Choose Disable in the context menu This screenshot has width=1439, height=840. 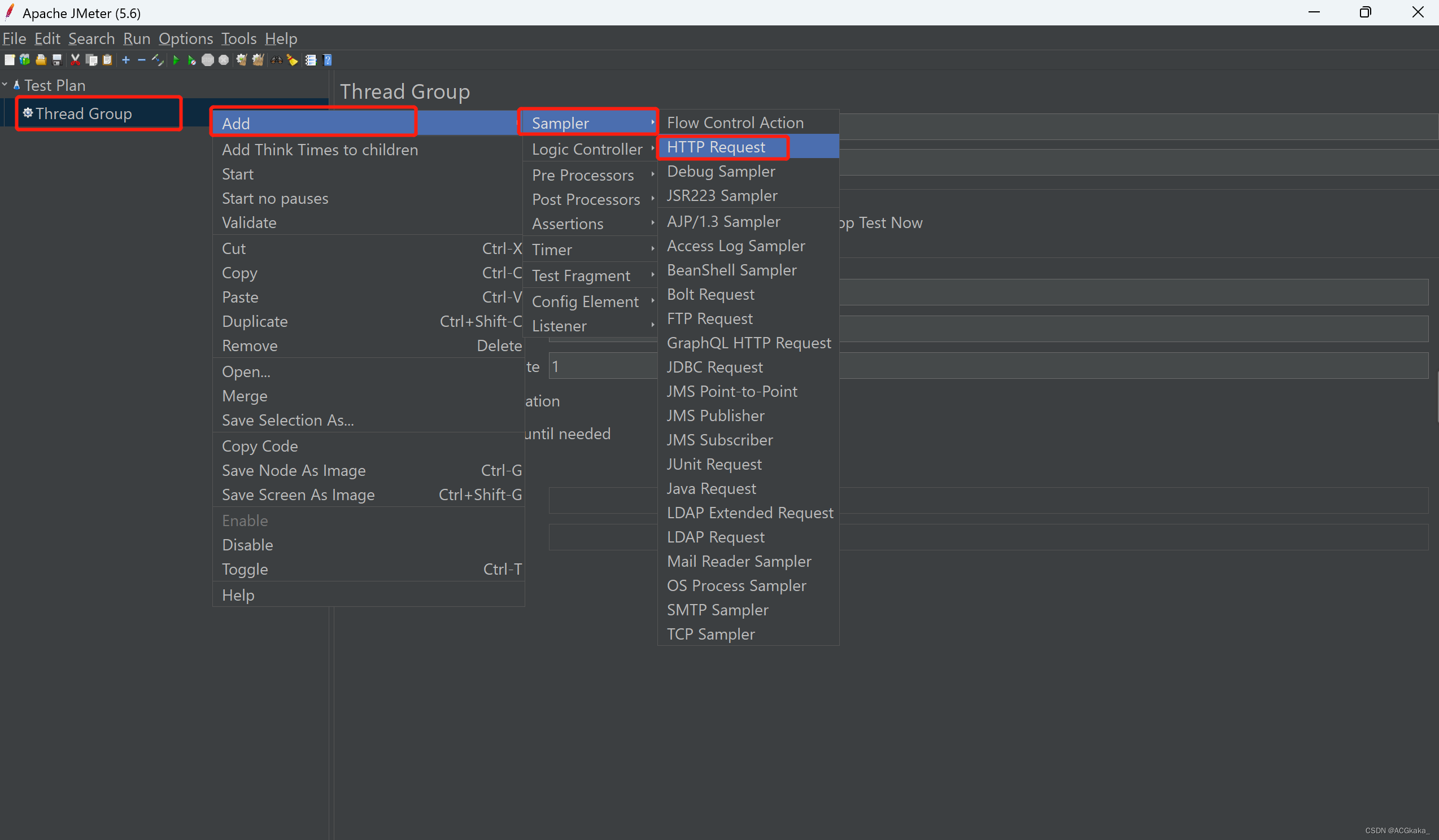[x=368, y=544]
